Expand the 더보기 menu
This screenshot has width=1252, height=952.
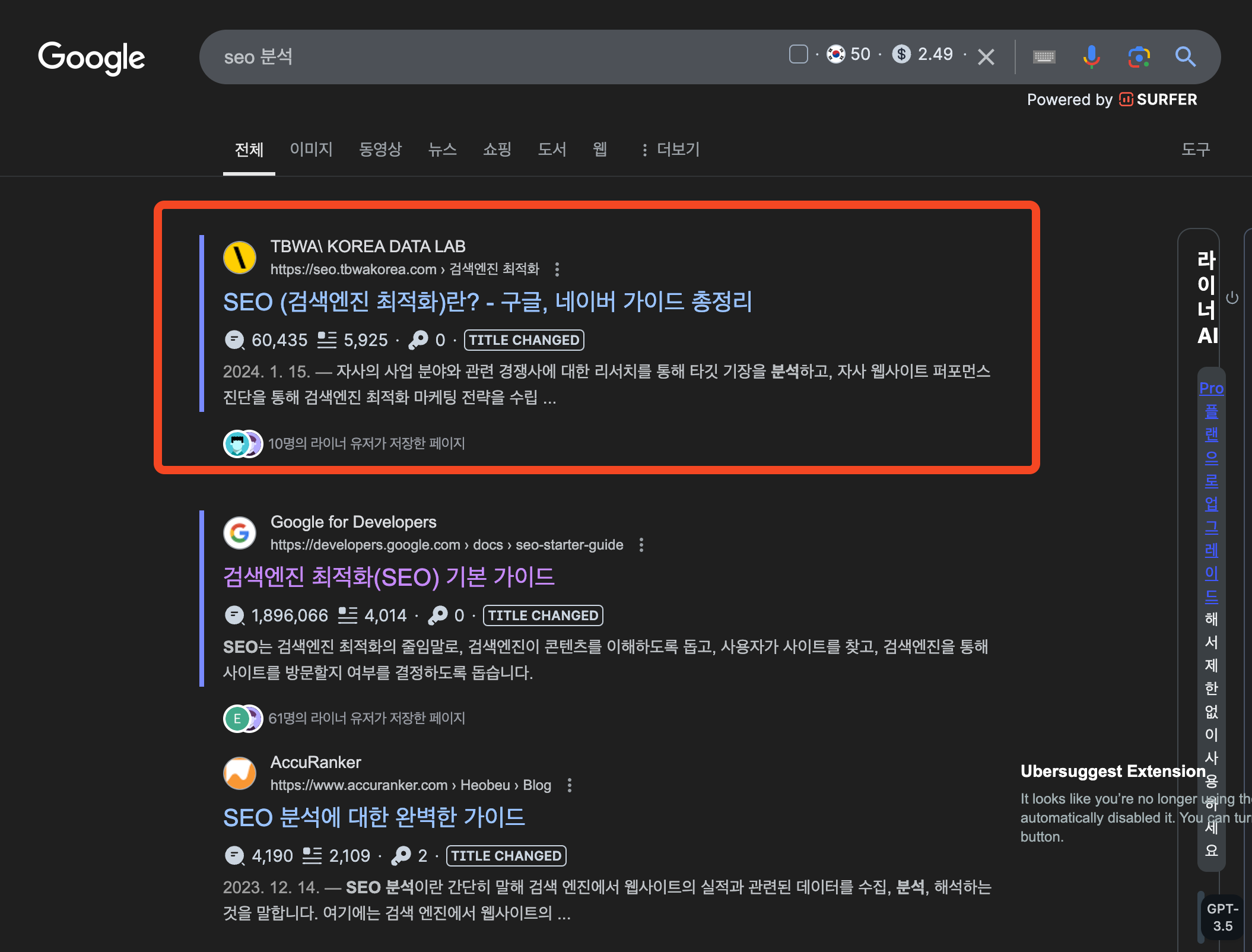point(671,150)
